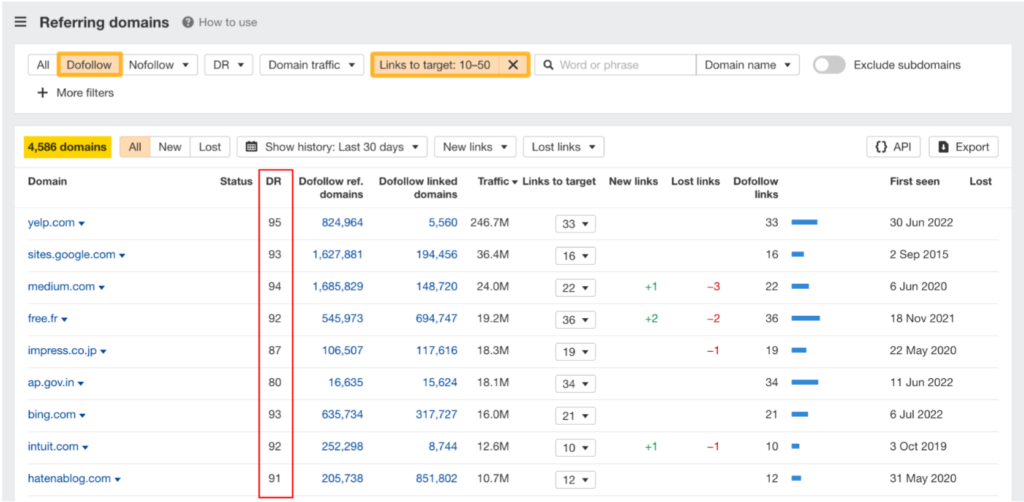Open the Links to target: 10–50 filter

[435, 65]
